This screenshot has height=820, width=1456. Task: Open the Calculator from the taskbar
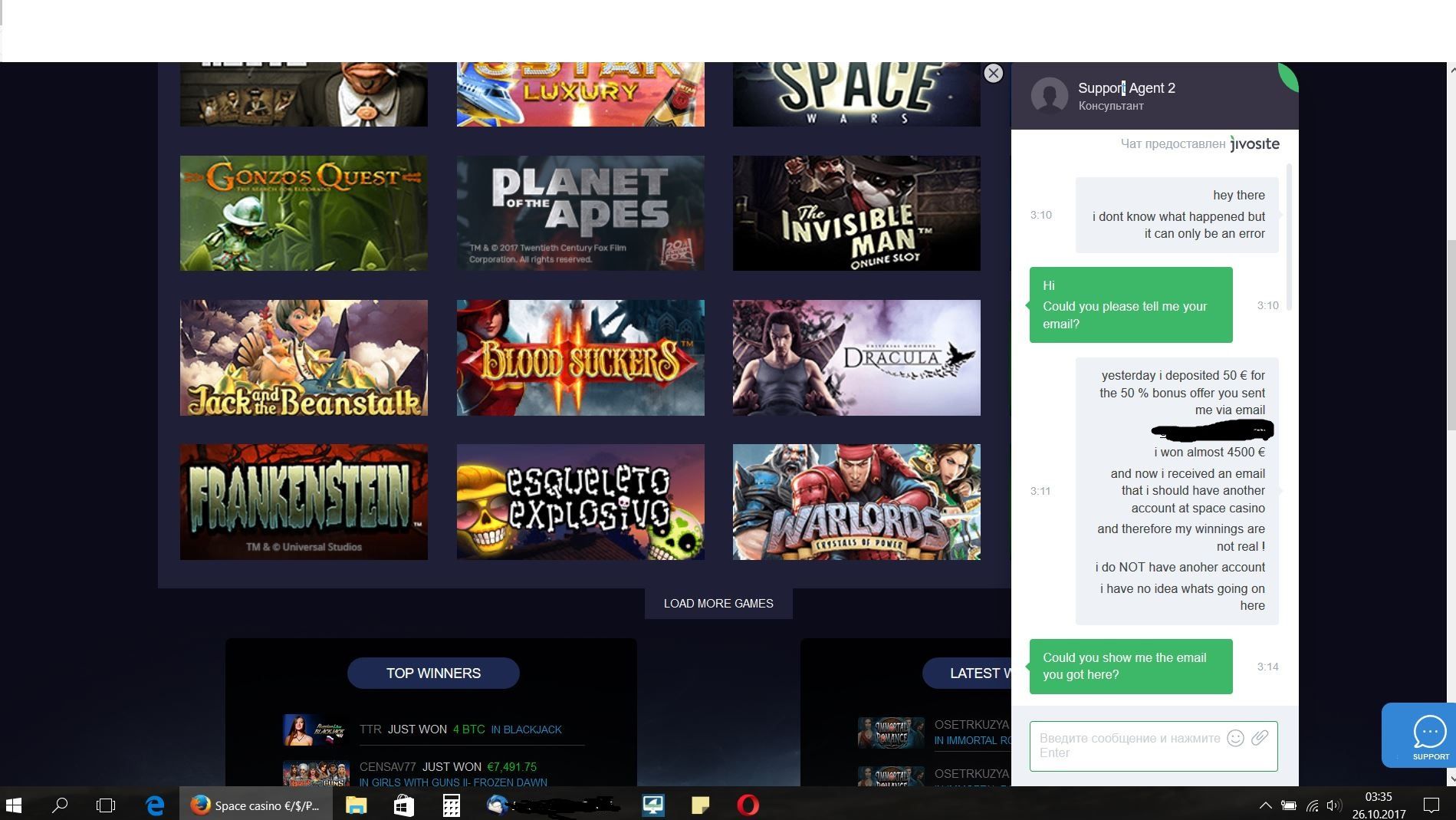451,805
